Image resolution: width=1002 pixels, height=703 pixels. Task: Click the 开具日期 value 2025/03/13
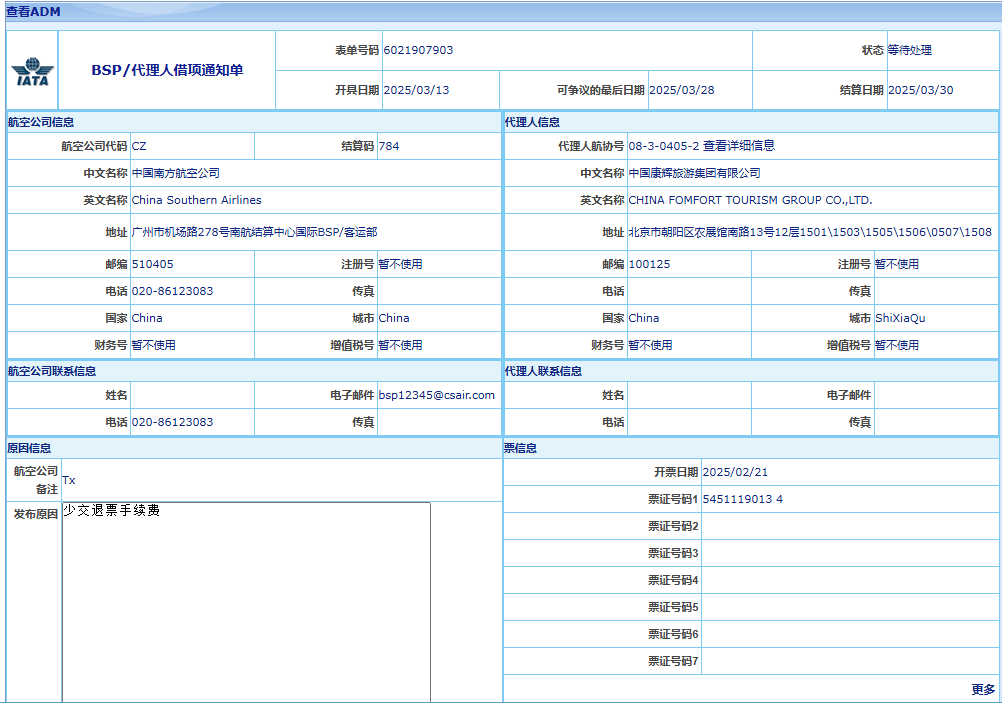pyautogui.click(x=416, y=90)
